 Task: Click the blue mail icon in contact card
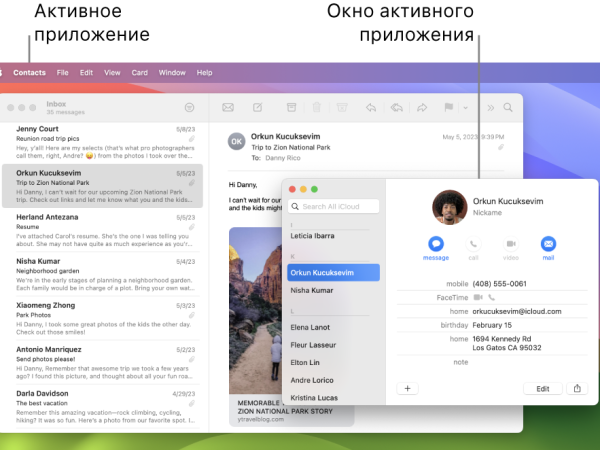tap(548, 244)
